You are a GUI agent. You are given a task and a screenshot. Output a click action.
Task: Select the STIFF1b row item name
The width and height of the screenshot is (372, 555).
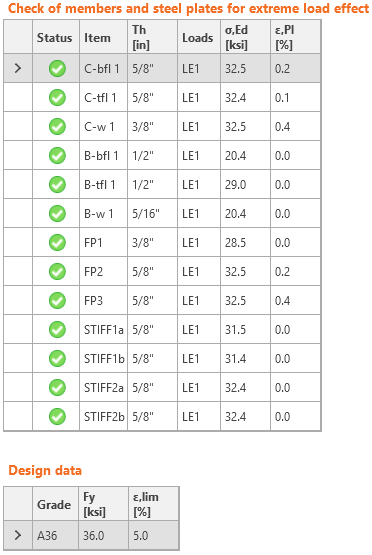(103, 359)
